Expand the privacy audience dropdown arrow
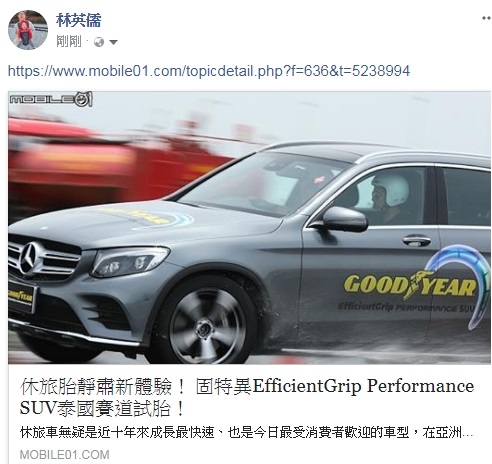 point(113,42)
